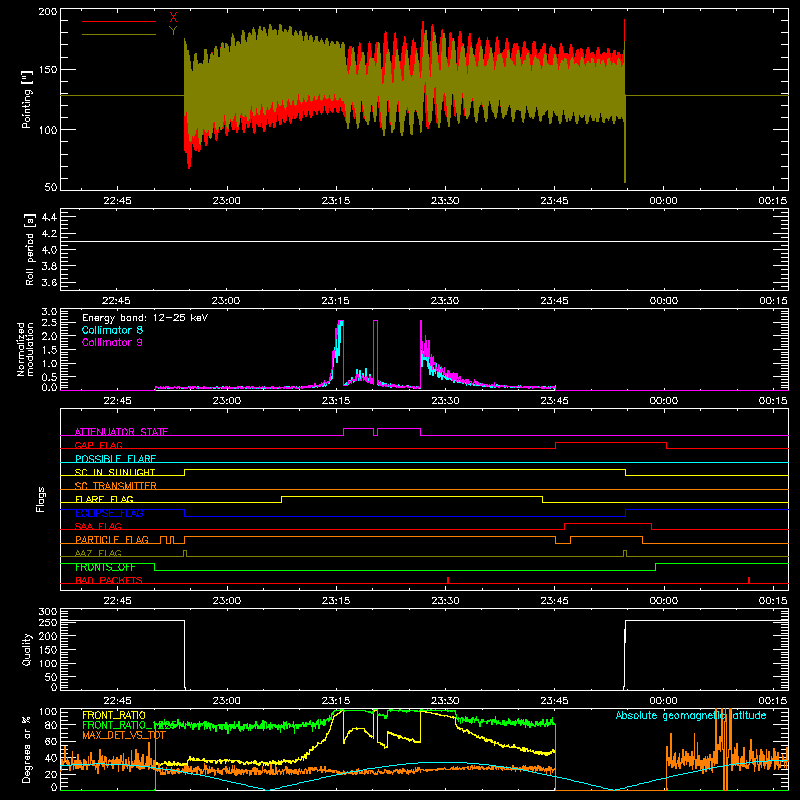This screenshot has width=800, height=800.
Task: Select the POSSIBLE_FLARE flag label
Action: pos(115,459)
